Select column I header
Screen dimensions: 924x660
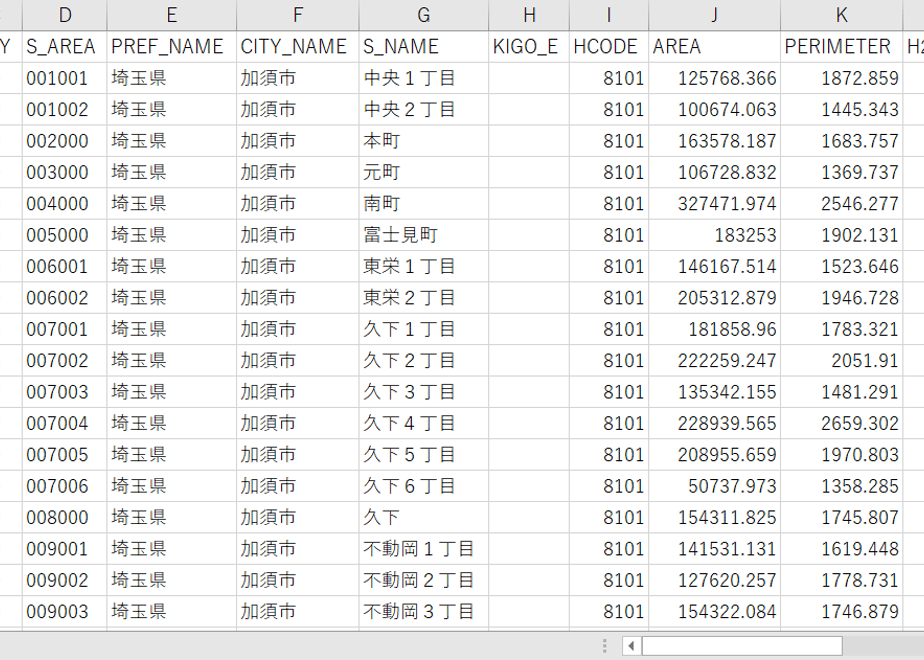pos(609,15)
